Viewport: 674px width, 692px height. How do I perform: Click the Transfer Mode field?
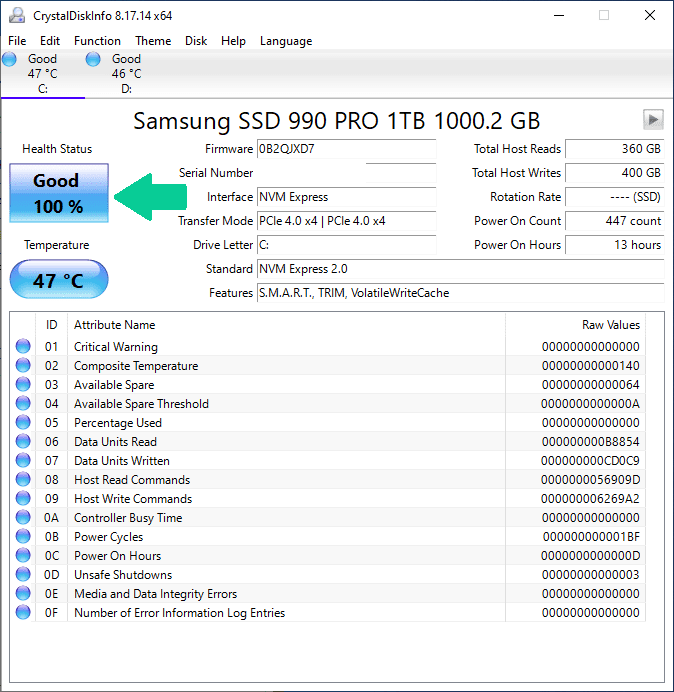click(x=346, y=221)
